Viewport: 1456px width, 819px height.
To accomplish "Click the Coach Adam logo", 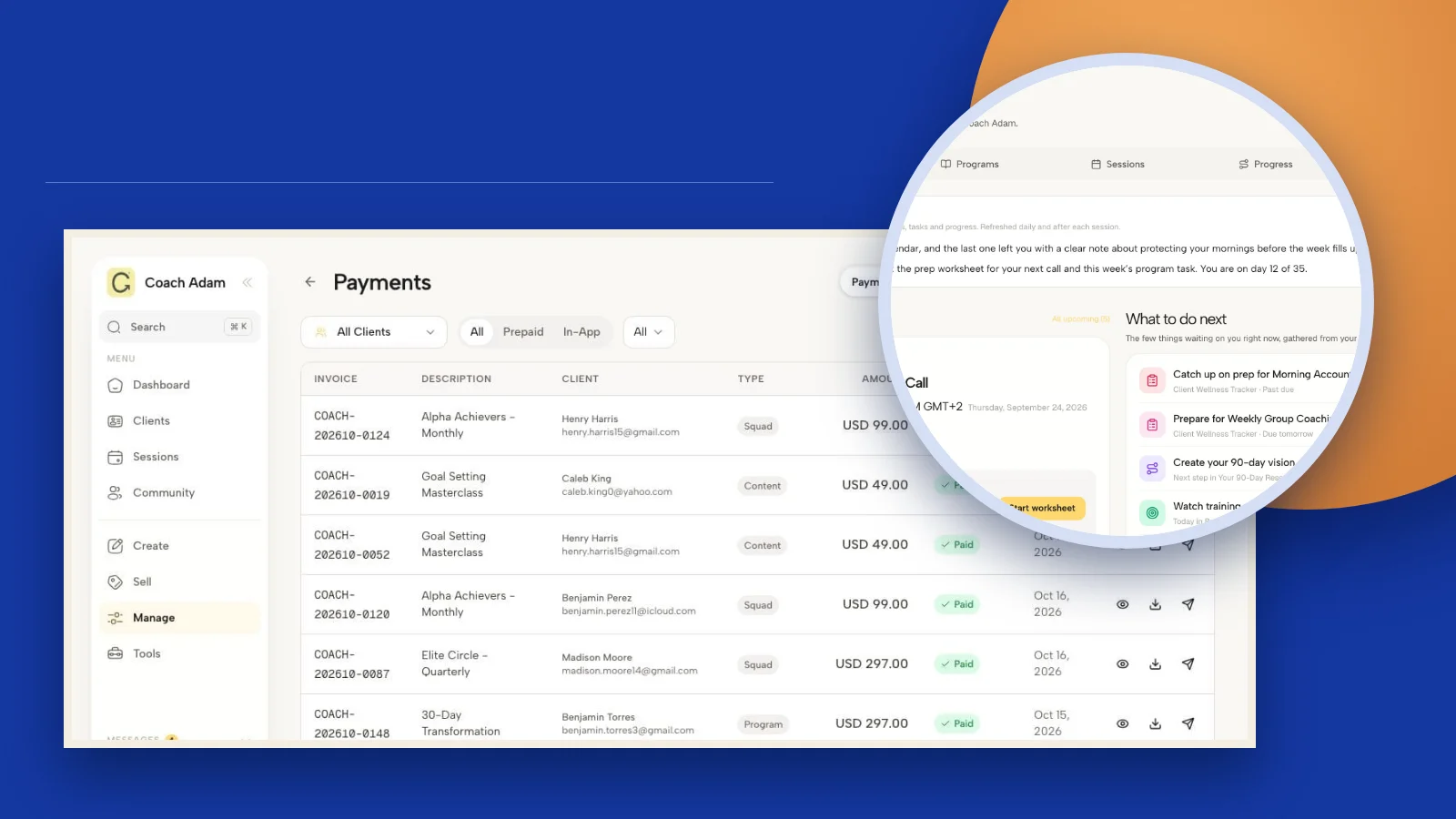I will pos(121,283).
